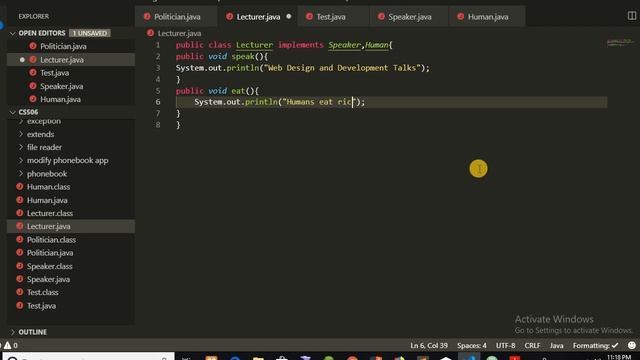The width and height of the screenshot is (640, 360).
Task: Open problems via warning icon in status bar
Action: coord(8,345)
